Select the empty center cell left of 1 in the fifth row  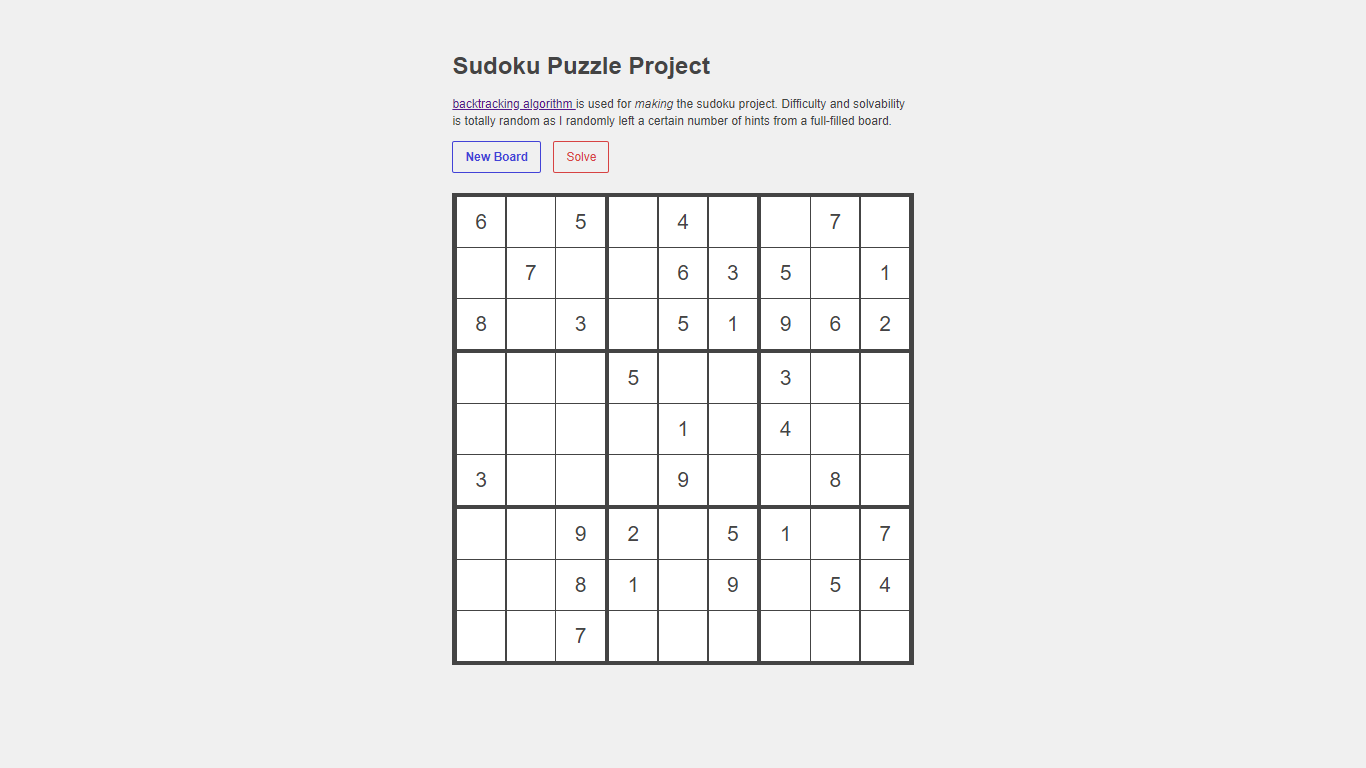pos(633,429)
